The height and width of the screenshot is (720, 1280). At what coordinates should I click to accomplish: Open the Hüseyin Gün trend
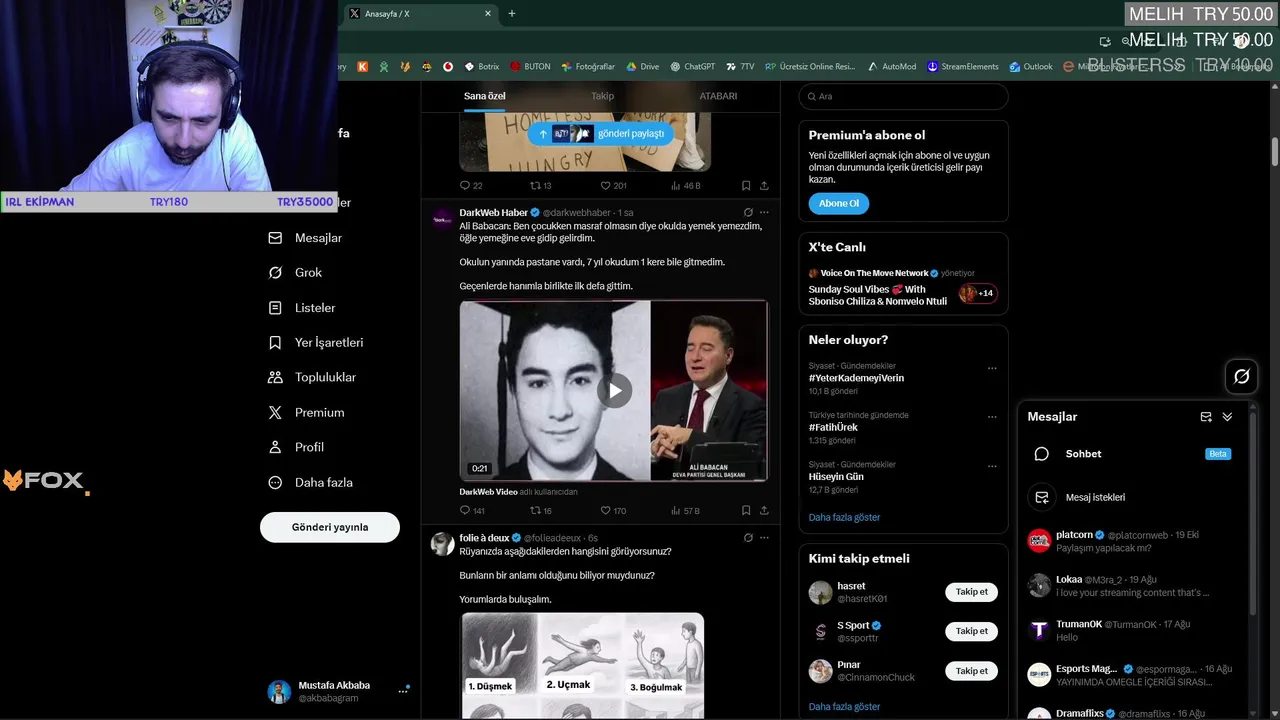[836, 477]
